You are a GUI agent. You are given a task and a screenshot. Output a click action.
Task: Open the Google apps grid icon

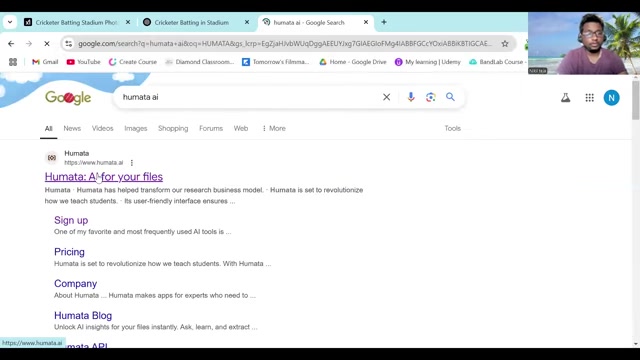(589, 98)
